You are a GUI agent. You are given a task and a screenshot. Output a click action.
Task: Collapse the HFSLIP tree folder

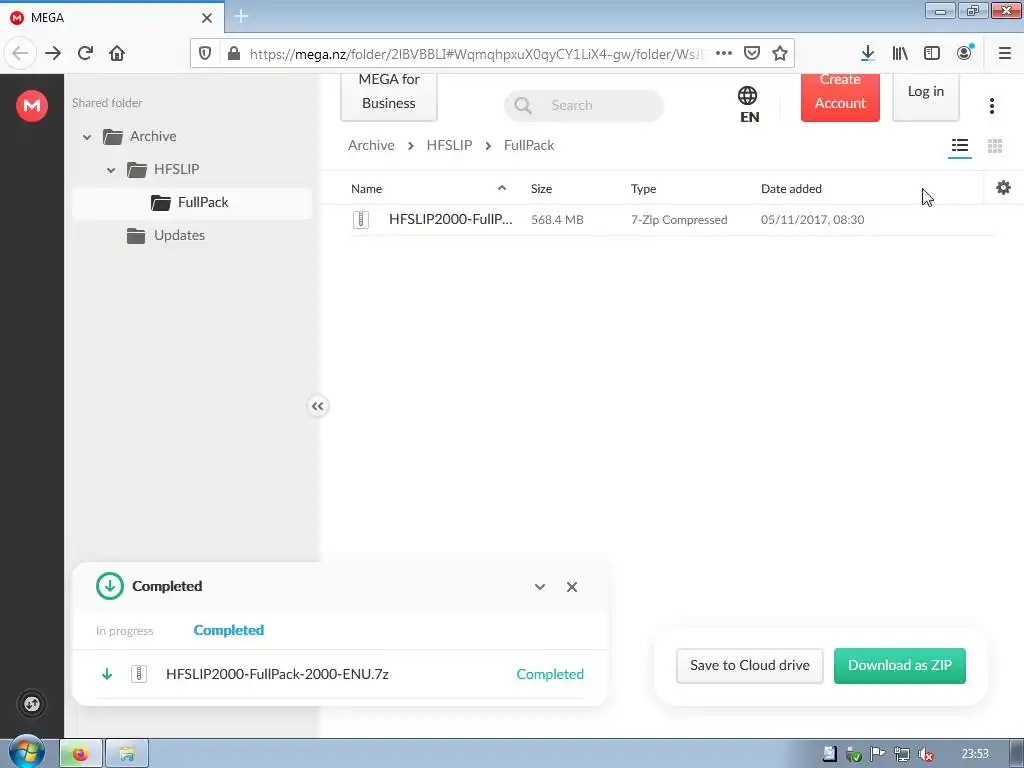[111, 170]
